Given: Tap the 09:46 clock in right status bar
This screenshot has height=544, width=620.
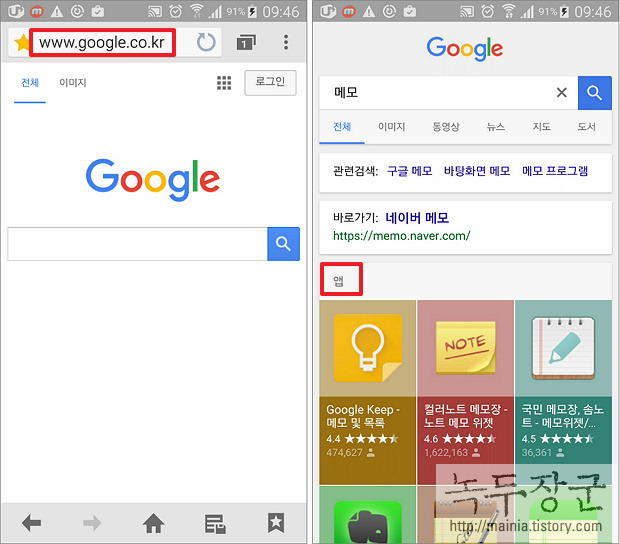Looking at the screenshot, I should (593, 12).
